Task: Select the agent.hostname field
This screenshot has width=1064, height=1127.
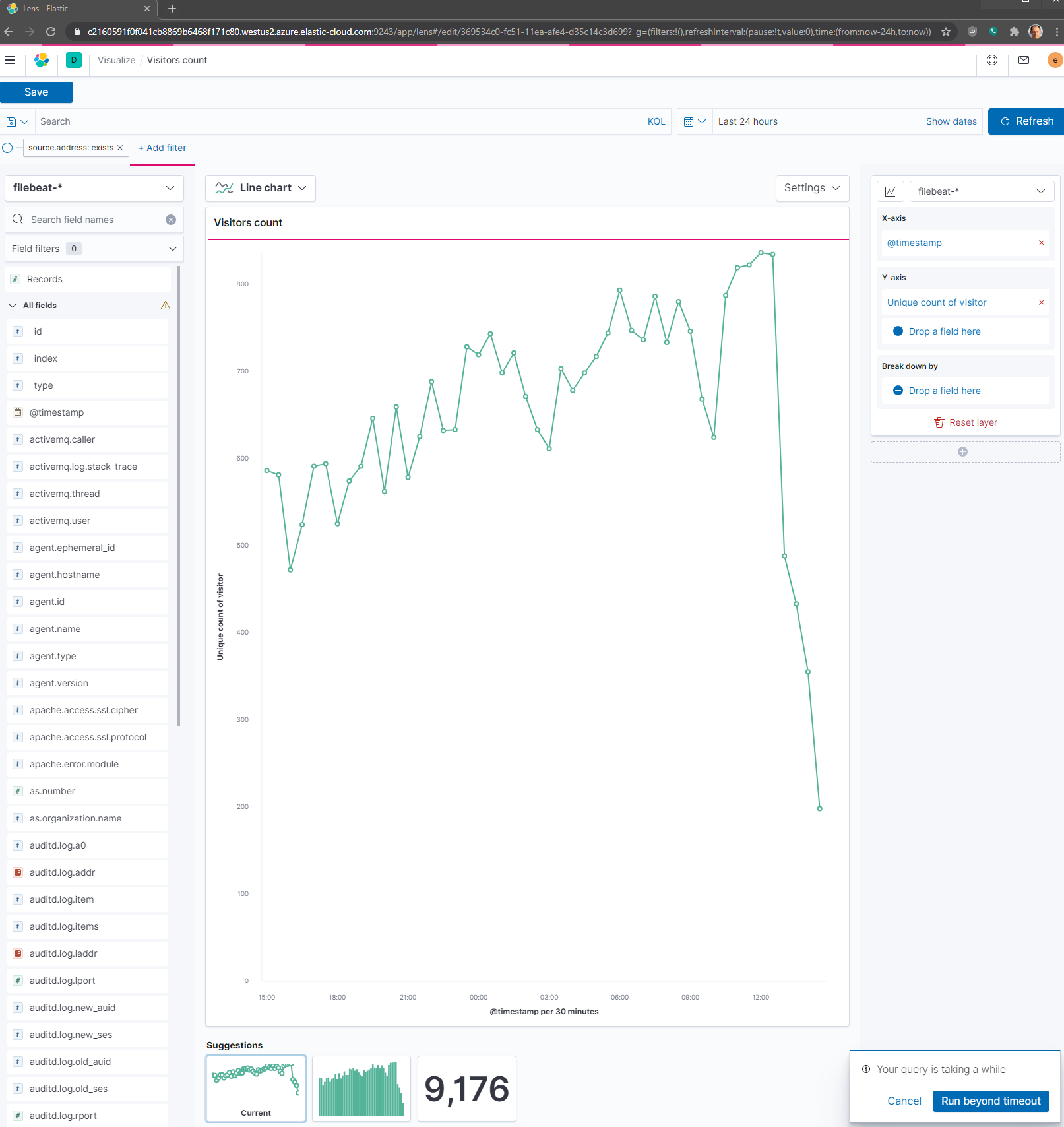Action: pos(88,575)
